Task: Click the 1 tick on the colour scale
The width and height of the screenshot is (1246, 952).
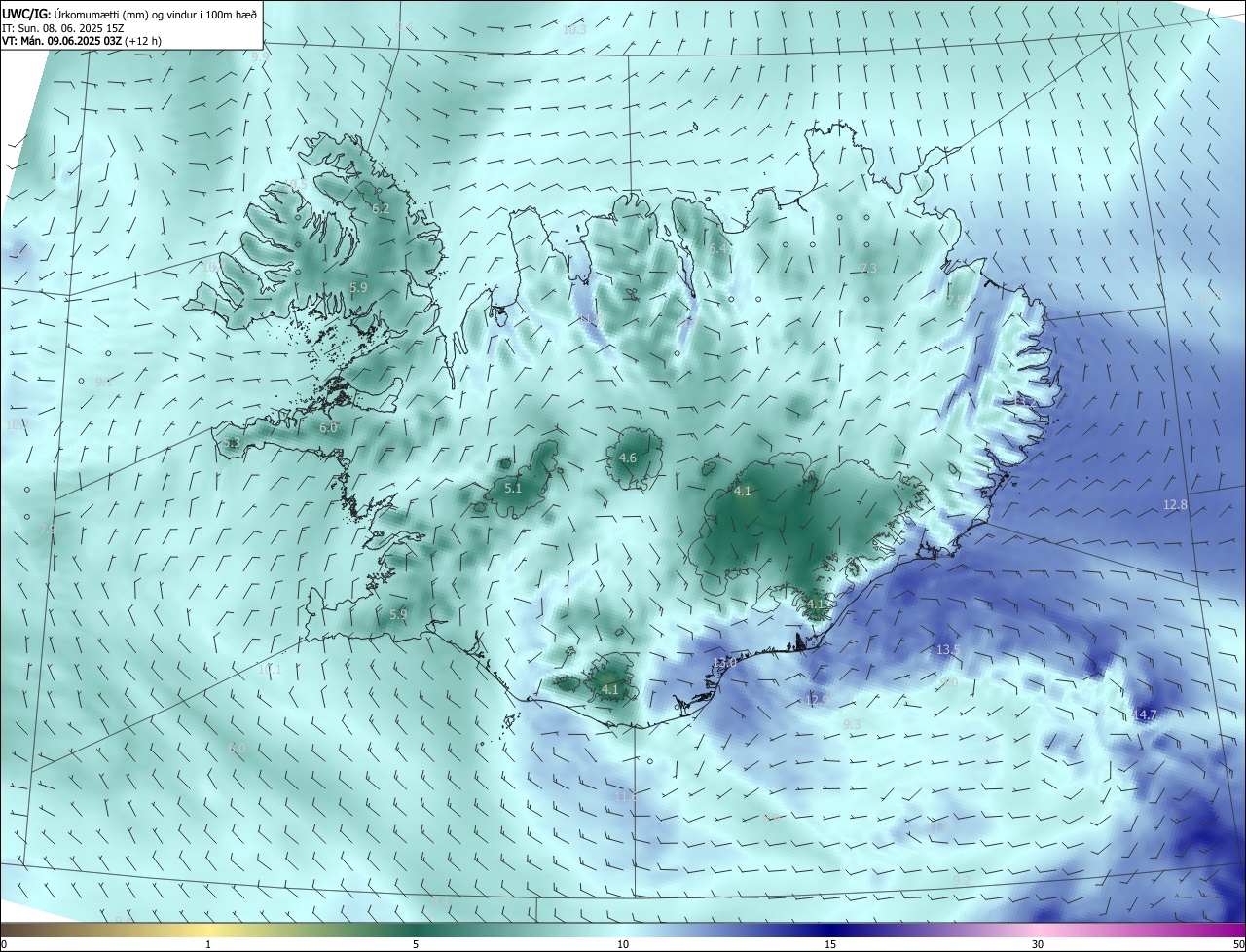Action: pyautogui.click(x=208, y=944)
